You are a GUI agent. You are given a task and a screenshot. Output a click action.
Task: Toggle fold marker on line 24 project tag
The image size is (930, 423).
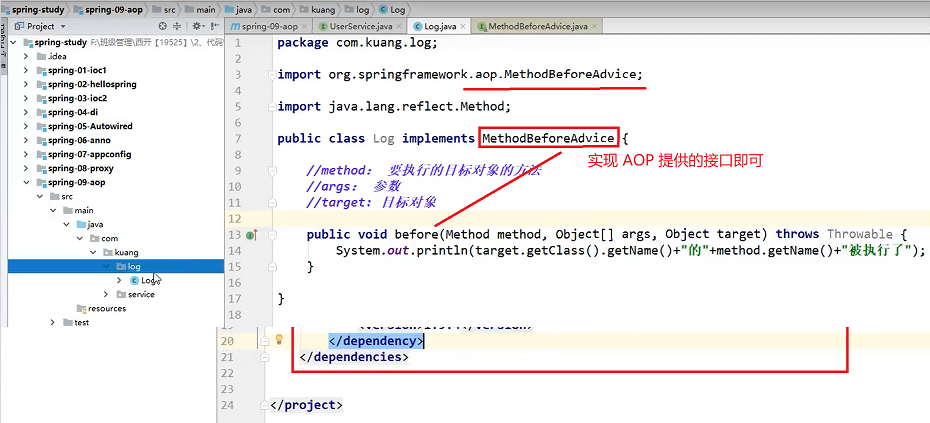tap(265, 405)
